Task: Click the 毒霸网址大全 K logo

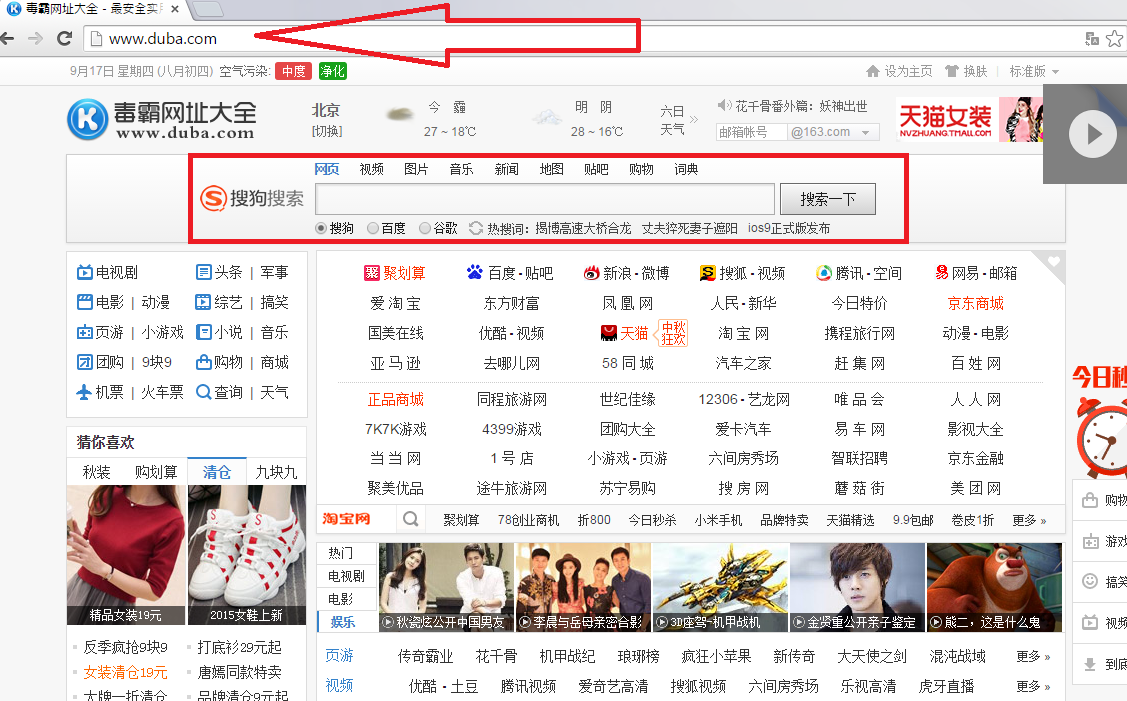Action: tap(88, 119)
